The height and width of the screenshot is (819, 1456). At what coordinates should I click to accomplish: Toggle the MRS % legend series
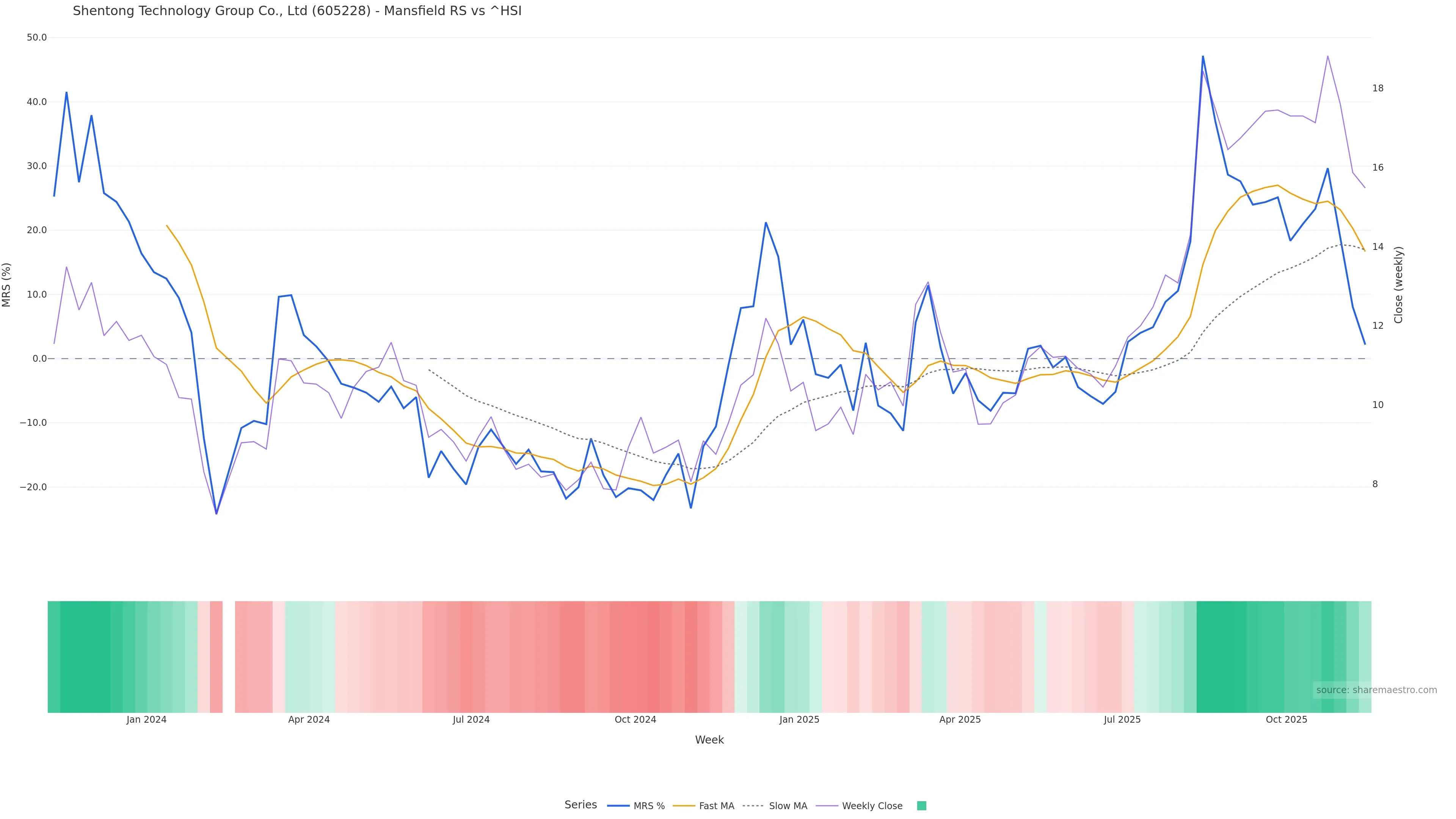[649, 806]
